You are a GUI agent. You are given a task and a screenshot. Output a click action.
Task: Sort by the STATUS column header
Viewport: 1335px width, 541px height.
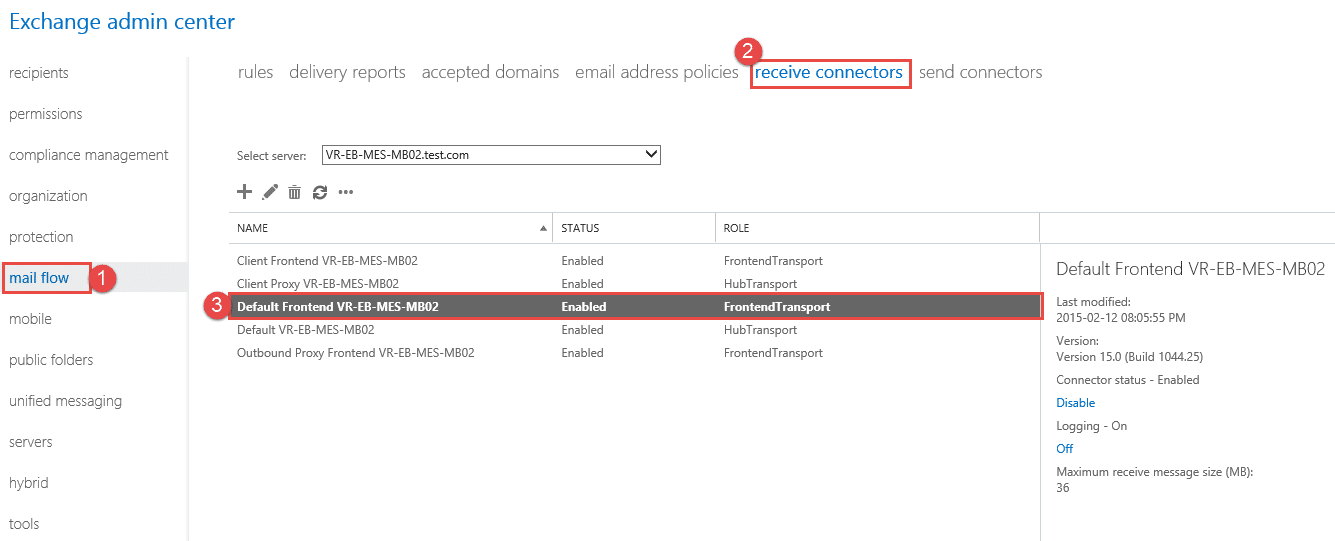click(x=634, y=228)
